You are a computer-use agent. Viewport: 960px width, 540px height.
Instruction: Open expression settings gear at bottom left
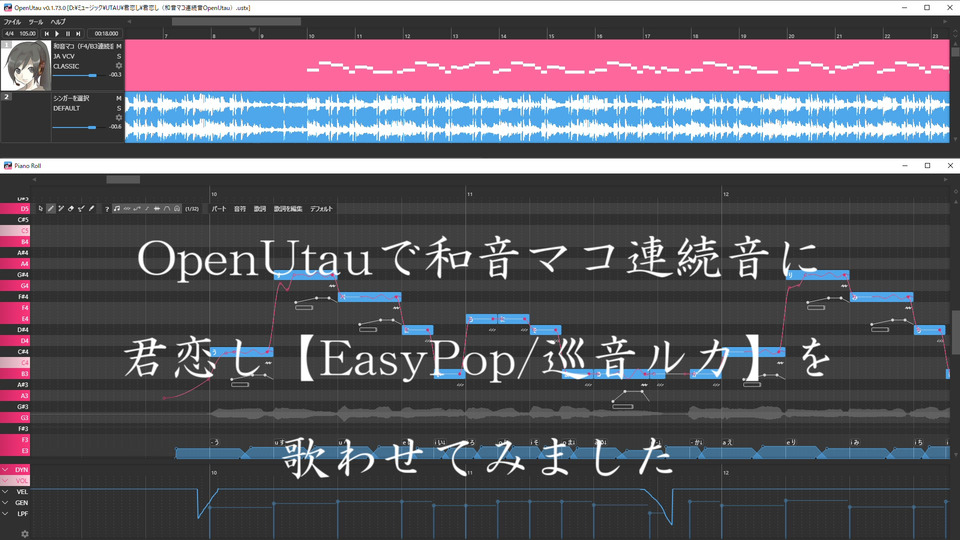pos(24,534)
